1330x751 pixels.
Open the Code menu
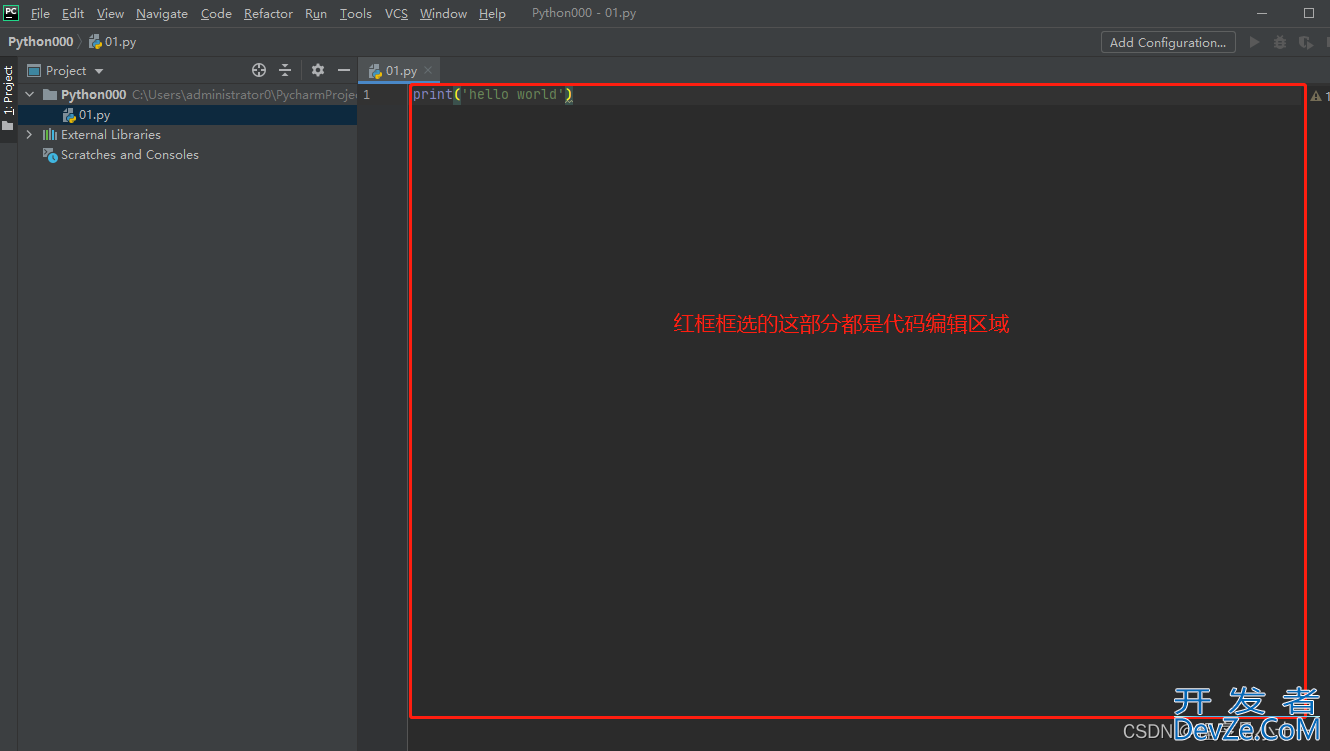(216, 13)
